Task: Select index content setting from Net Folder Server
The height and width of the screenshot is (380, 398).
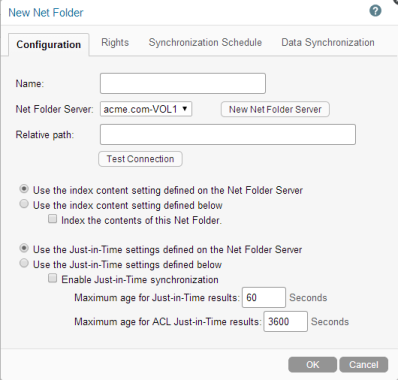Action: point(24,189)
